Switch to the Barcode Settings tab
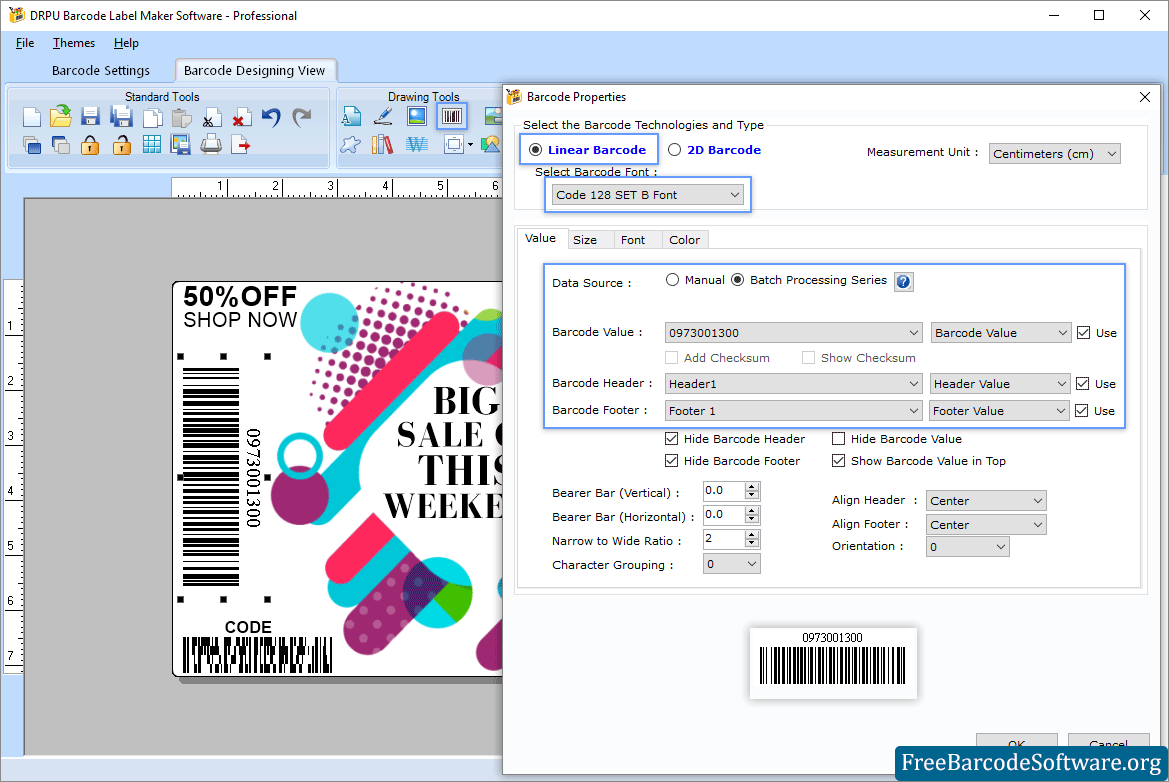This screenshot has height=782, width=1169. pos(101,71)
